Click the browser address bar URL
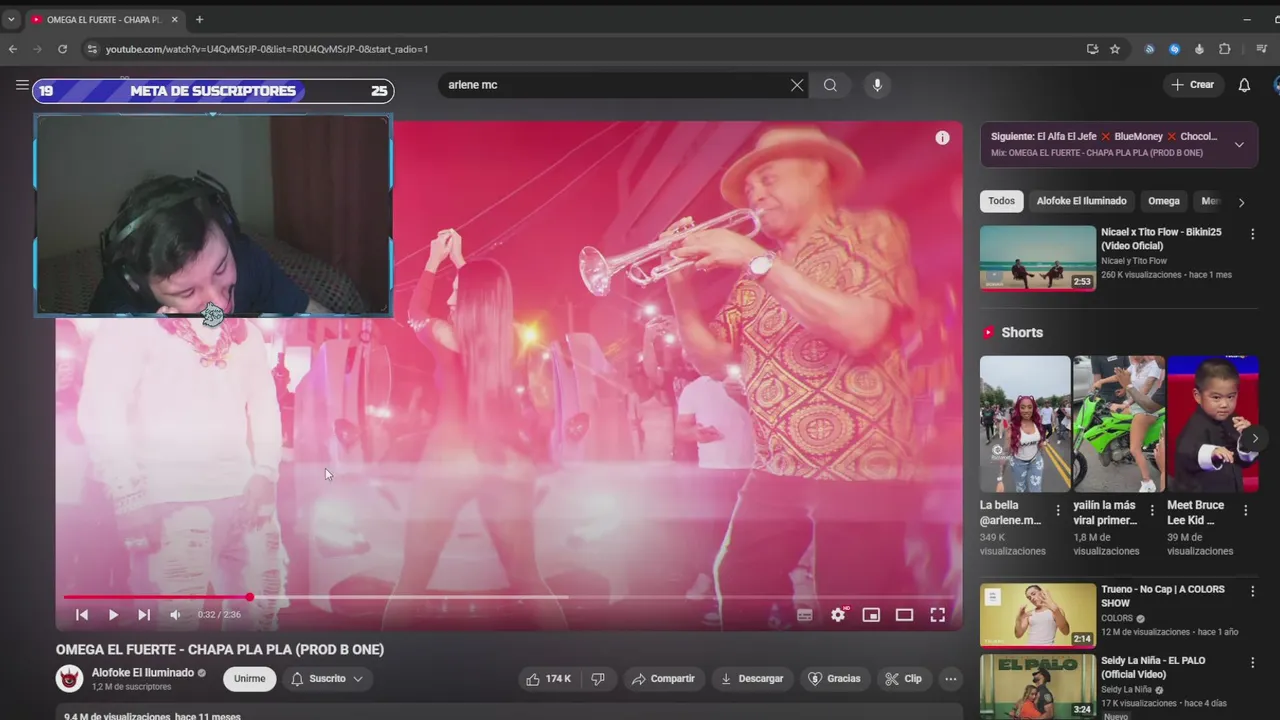1280x720 pixels. [x=267, y=49]
